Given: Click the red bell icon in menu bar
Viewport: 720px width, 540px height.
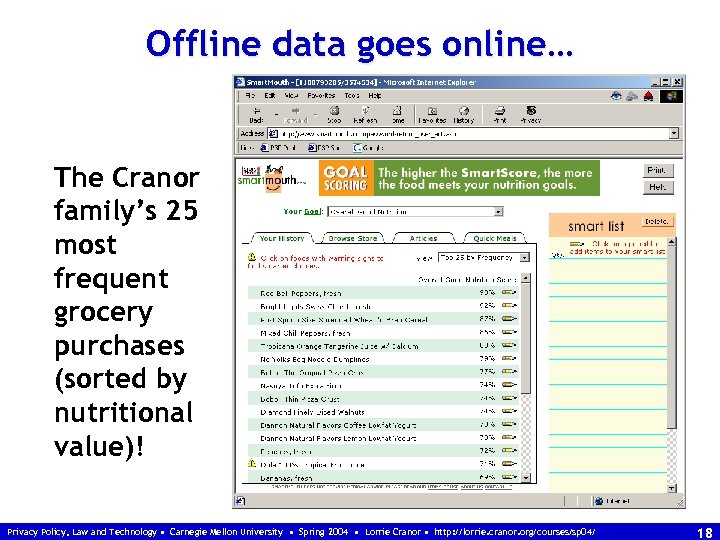Looking at the screenshot, I should click(x=648, y=96).
